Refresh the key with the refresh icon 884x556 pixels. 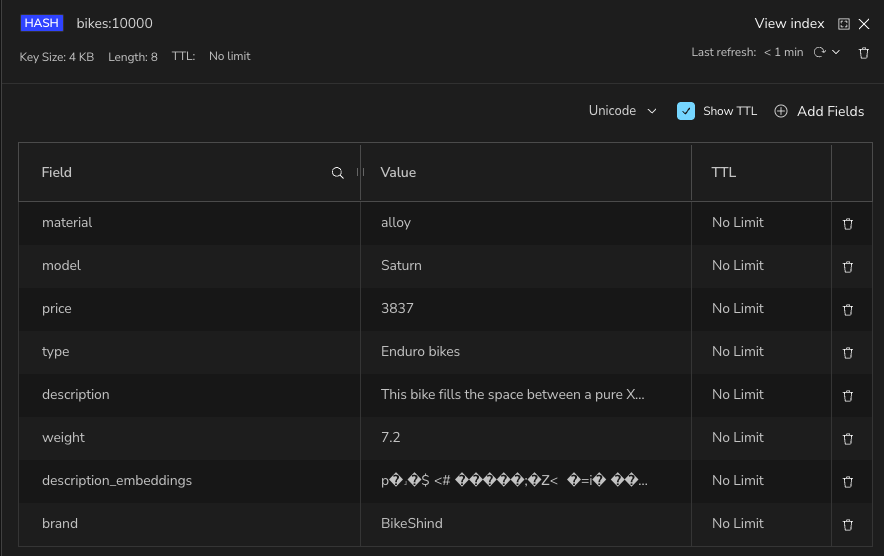819,52
